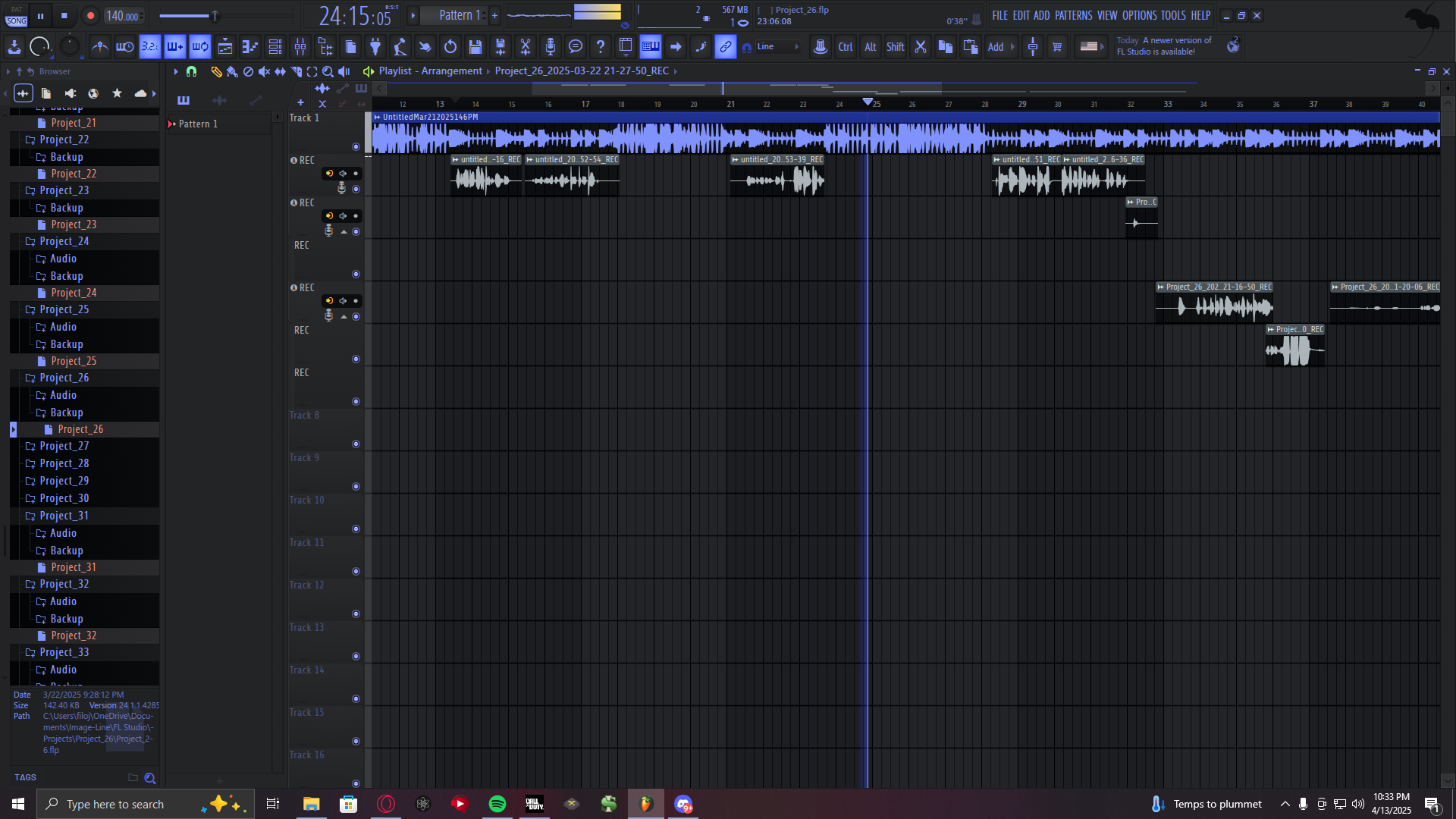Screen dimensions: 1456x819
Task: Select the mute tool in the playlist toolbar
Action: pyautogui.click(x=264, y=71)
